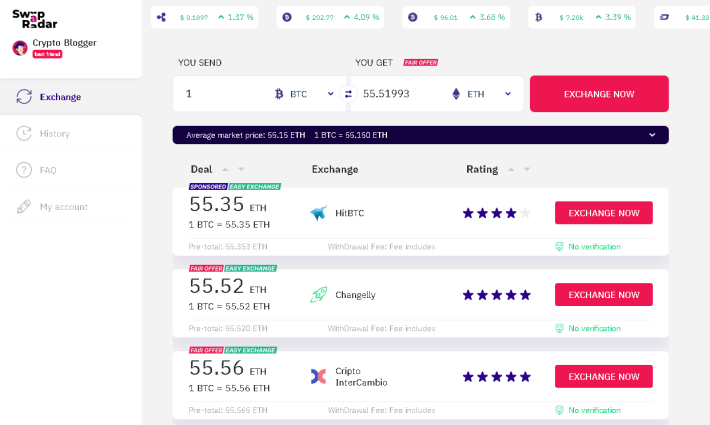The image size is (710, 425).
Task: Click the coin icon beside $202.77
Action: tap(287, 17)
